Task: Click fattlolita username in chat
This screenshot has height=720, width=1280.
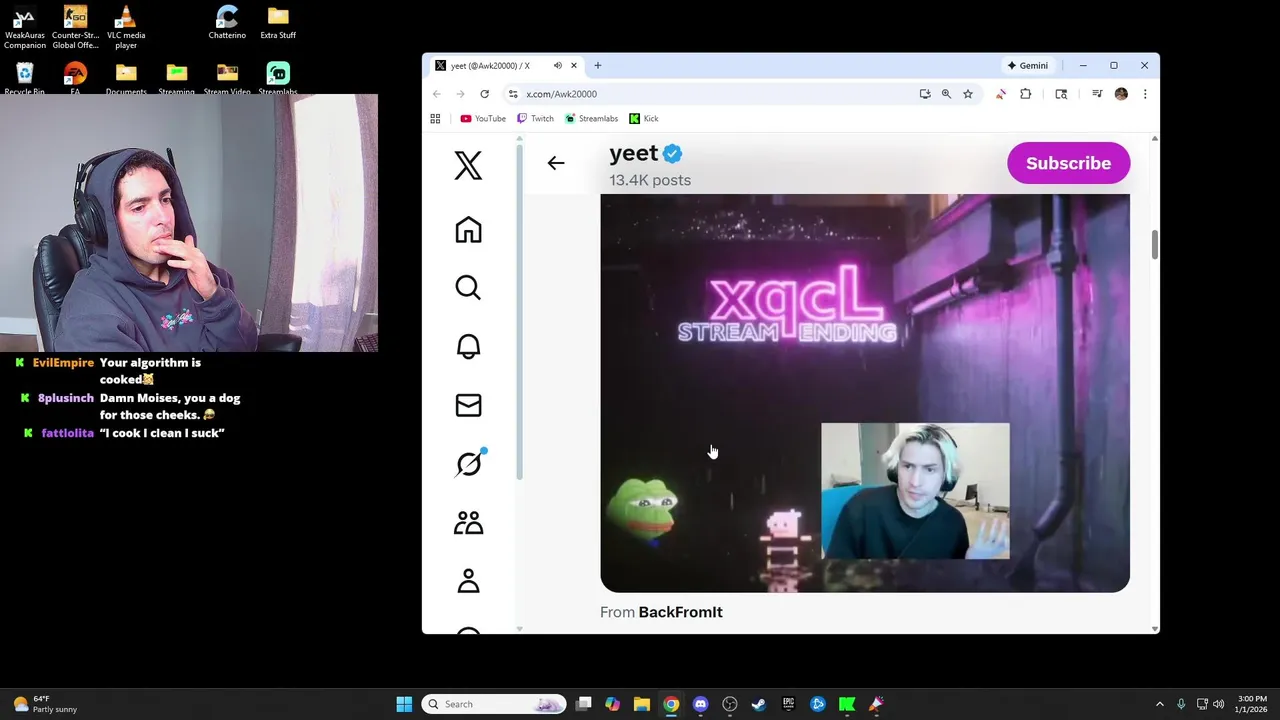Action: click(x=68, y=433)
